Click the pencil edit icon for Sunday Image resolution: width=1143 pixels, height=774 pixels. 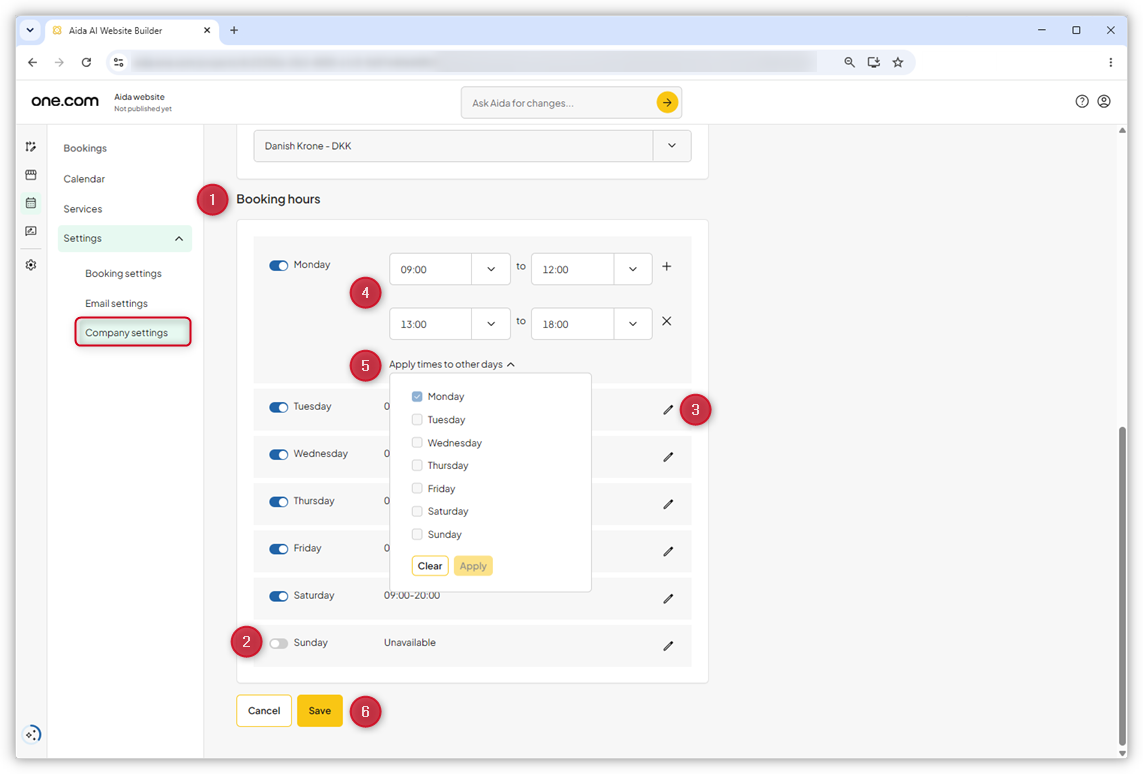pyautogui.click(x=668, y=646)
